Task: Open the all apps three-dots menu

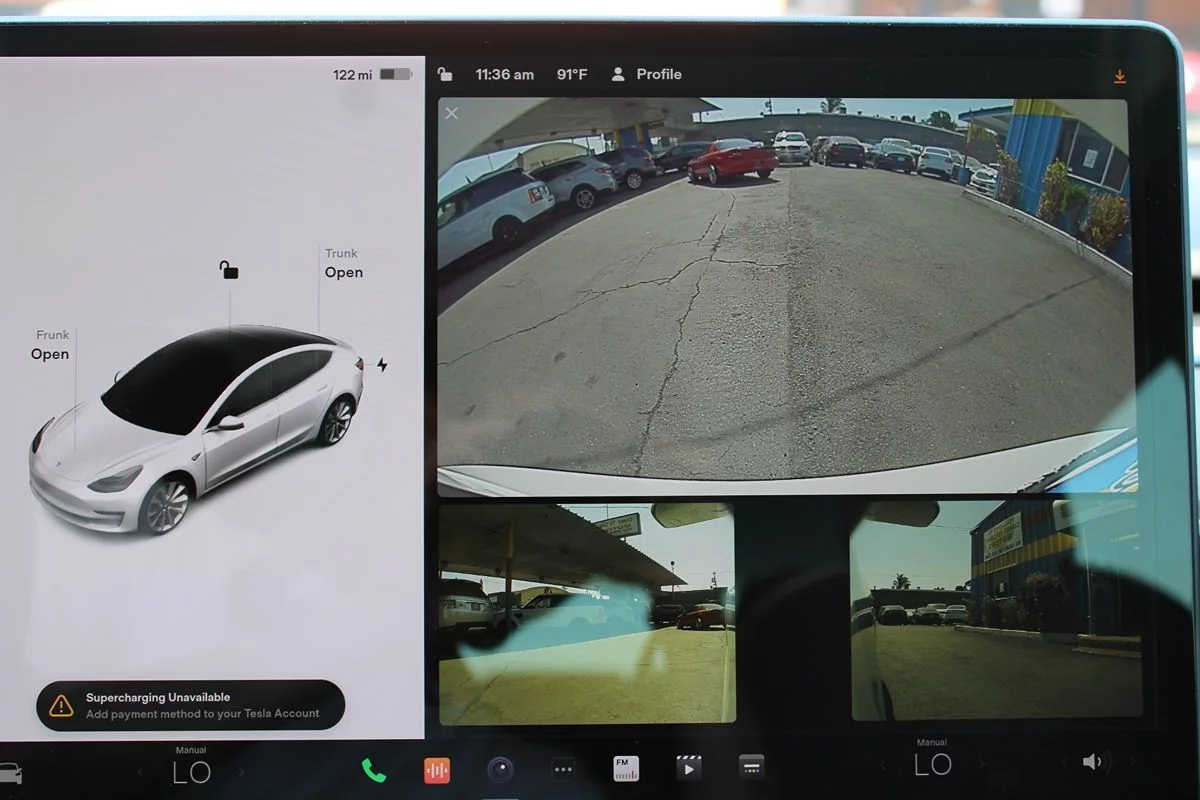Action: point(563,769)
